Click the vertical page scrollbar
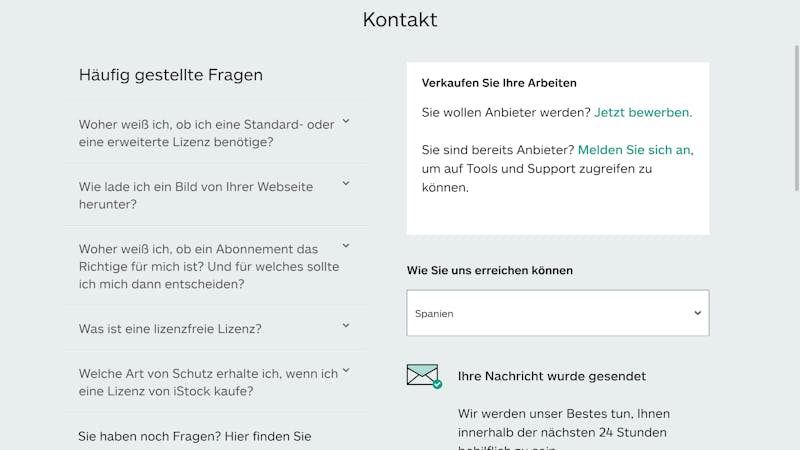The image size is (800, 450). (x=796, y=118)
